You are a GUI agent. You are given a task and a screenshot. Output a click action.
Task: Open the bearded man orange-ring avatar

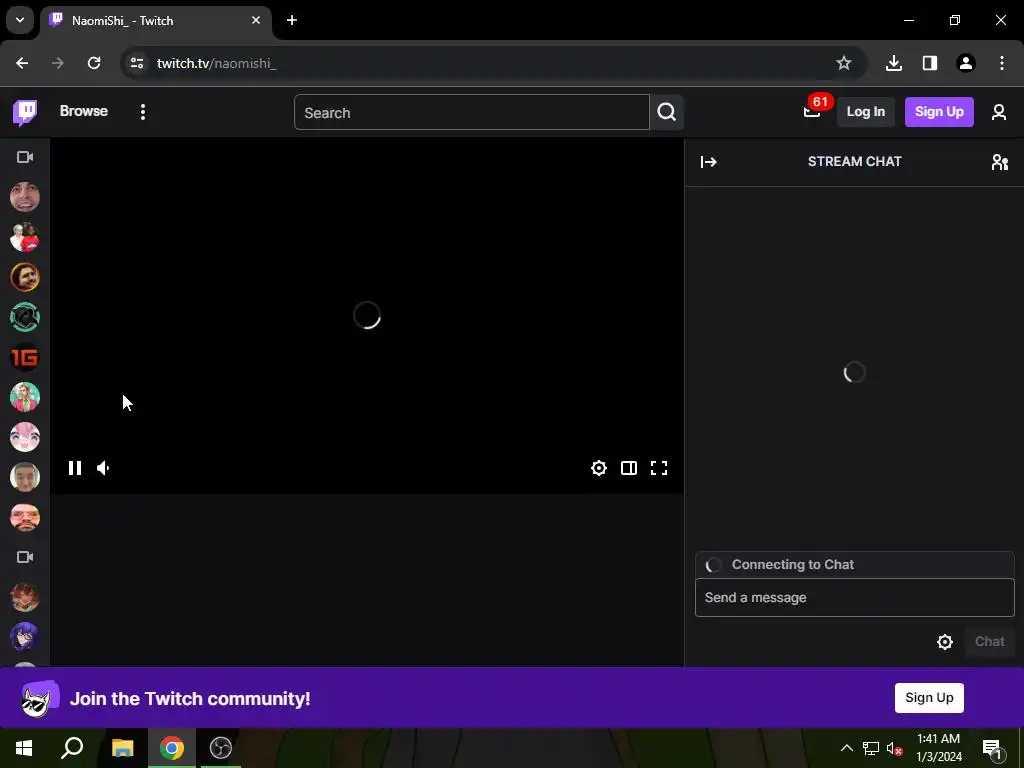25,277
